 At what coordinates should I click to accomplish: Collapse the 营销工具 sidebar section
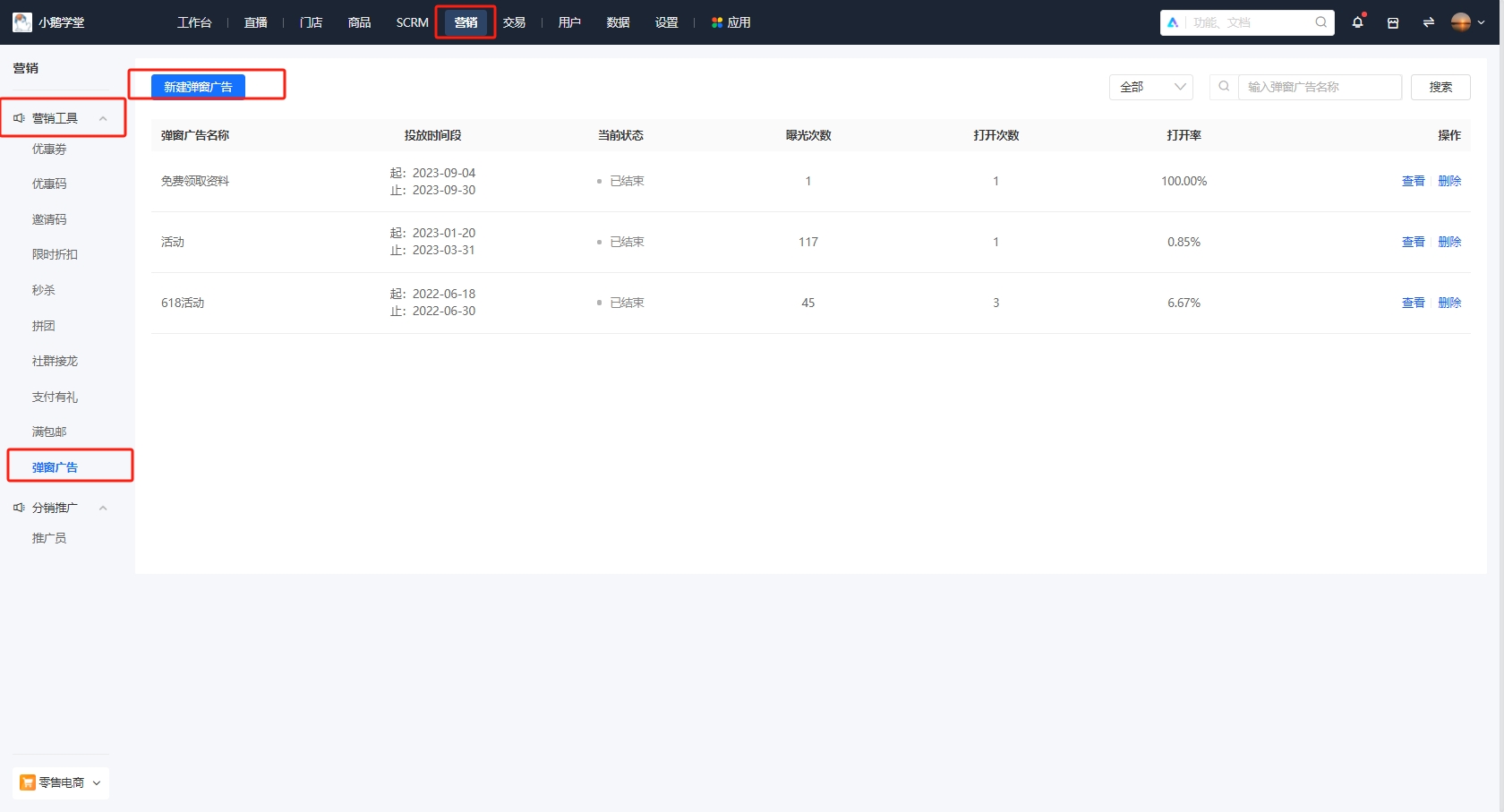(x=103, y=118)
